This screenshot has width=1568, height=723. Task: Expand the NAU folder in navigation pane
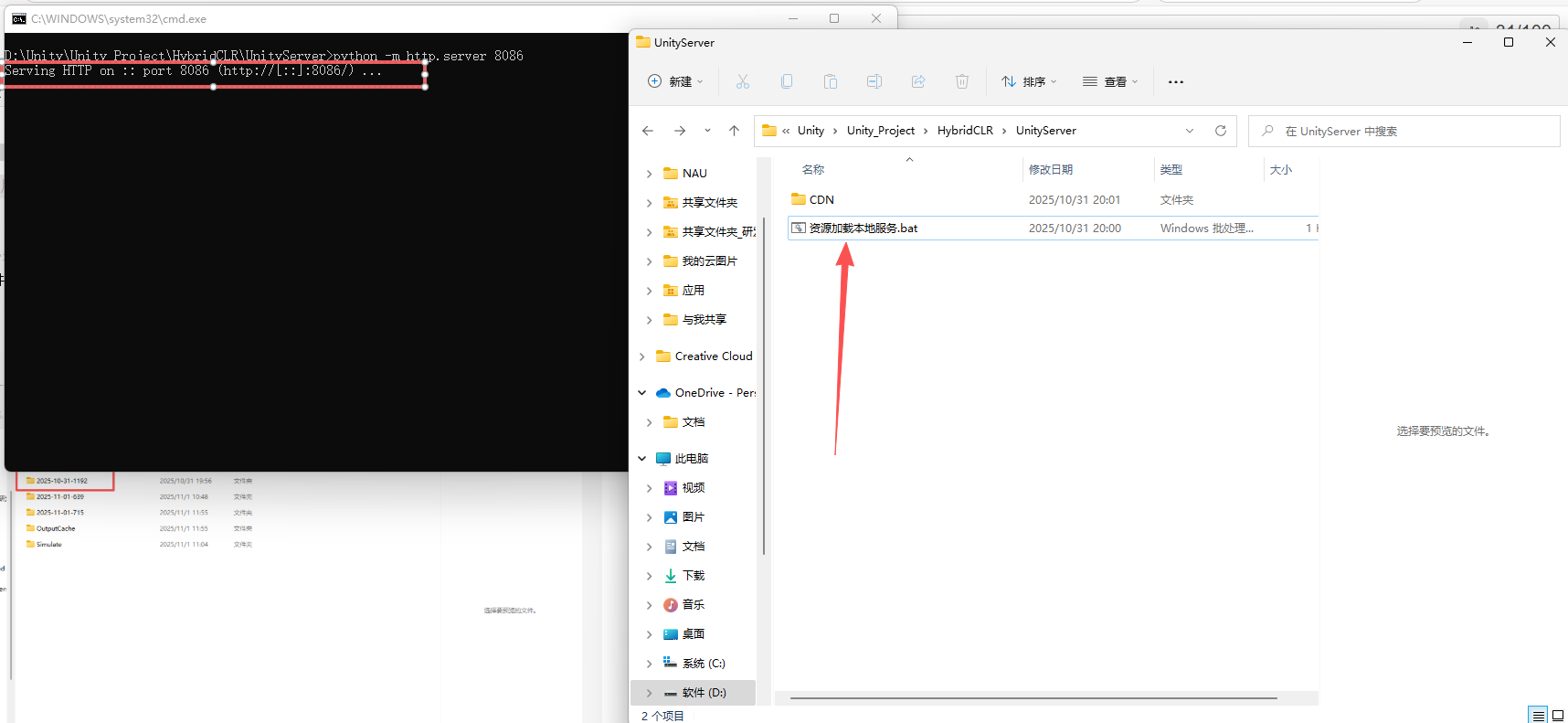tap(649, 174)
